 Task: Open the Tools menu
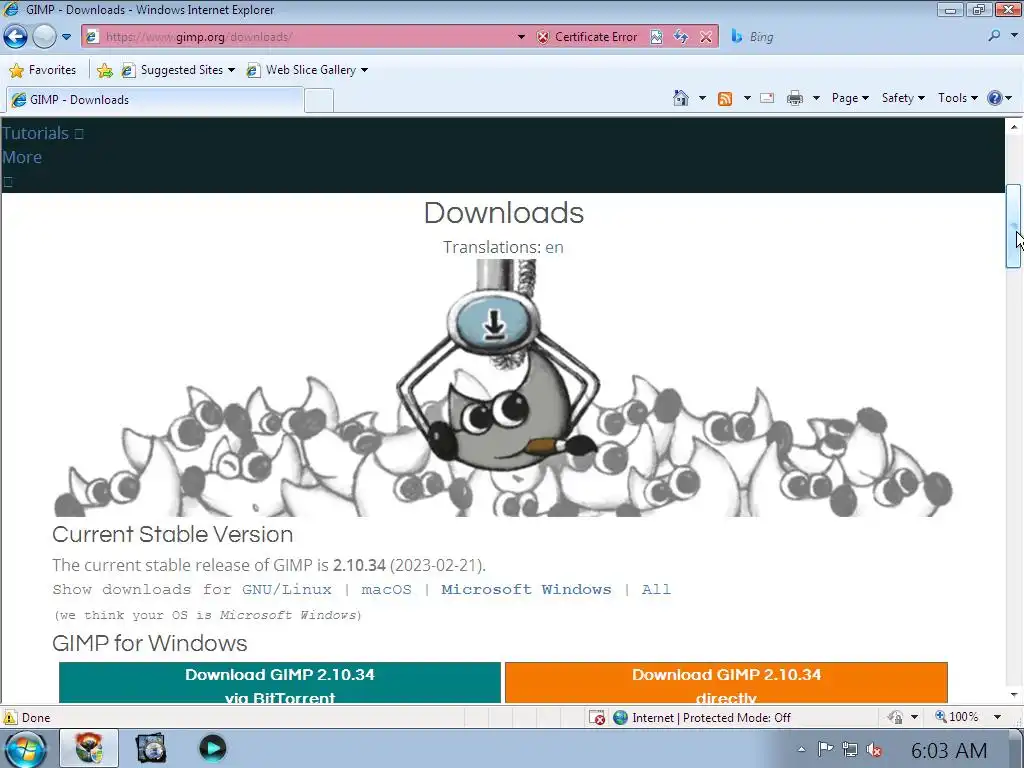pos(957,98)
